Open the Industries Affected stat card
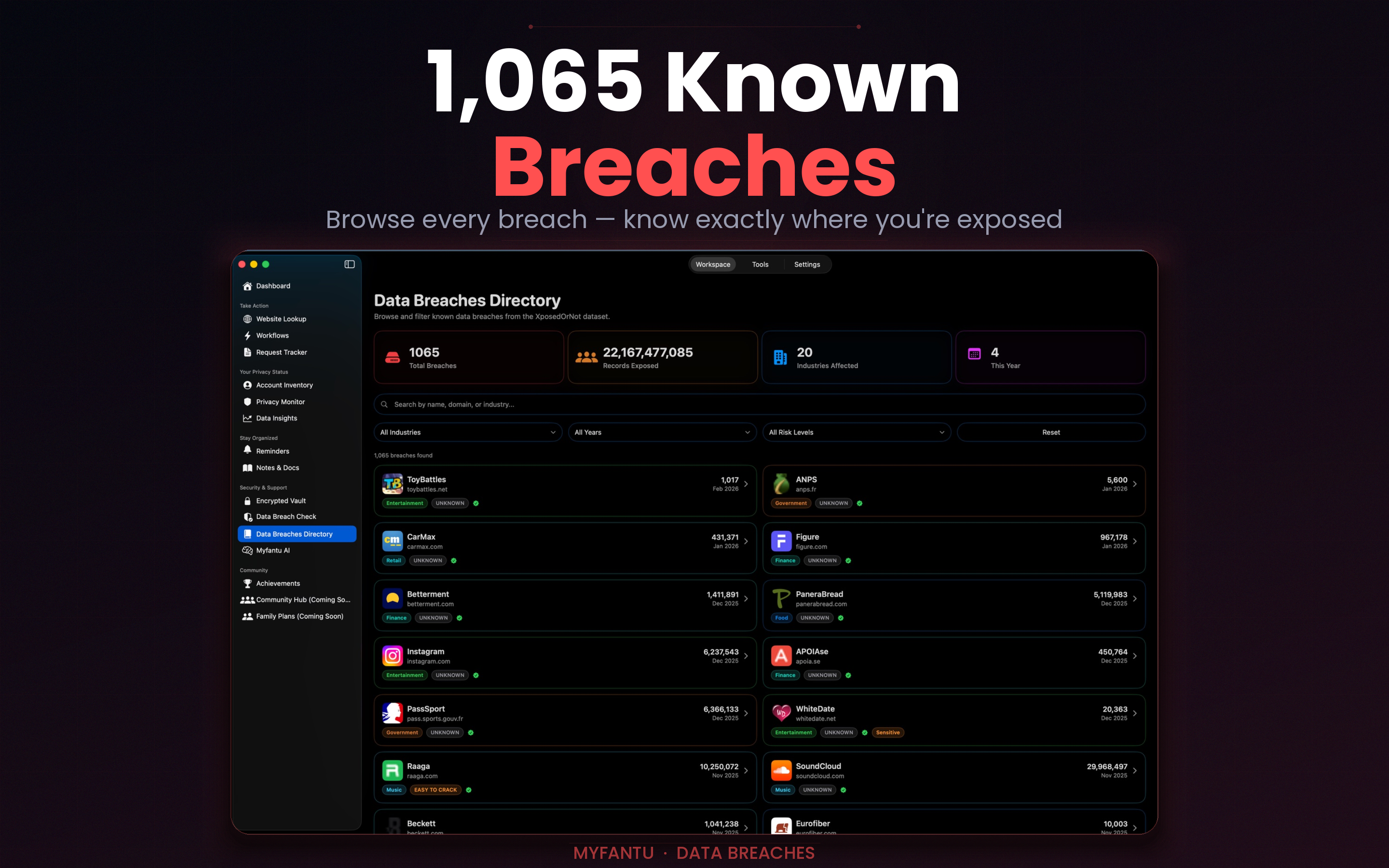Viewport: 1389px width, 868px height. click(x=857, y=357)
